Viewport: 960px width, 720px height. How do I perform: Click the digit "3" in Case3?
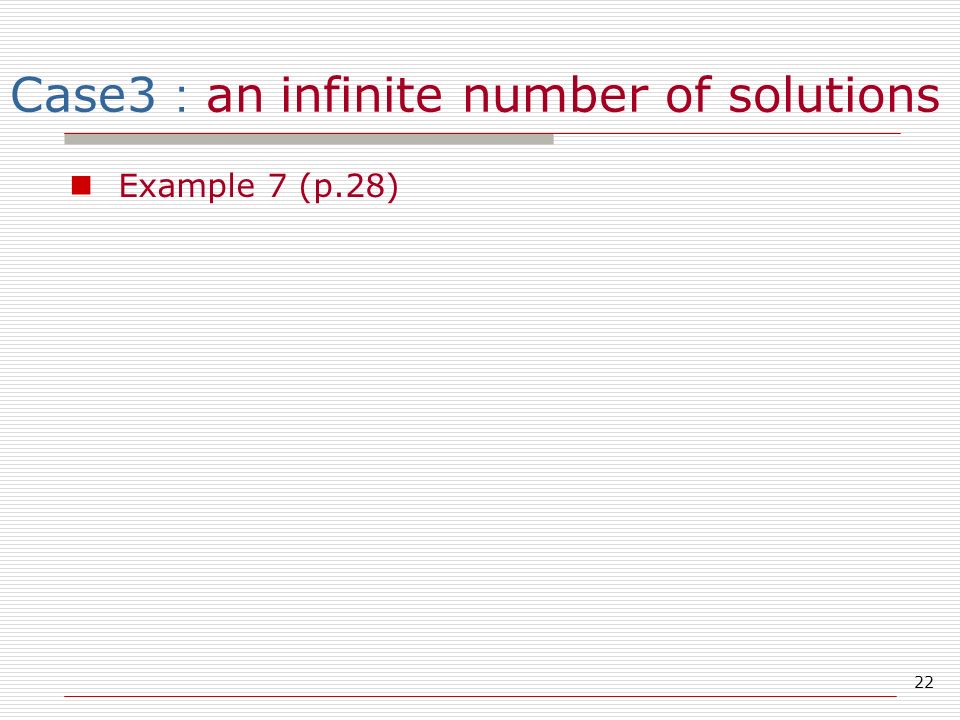(x=142, y=96)
